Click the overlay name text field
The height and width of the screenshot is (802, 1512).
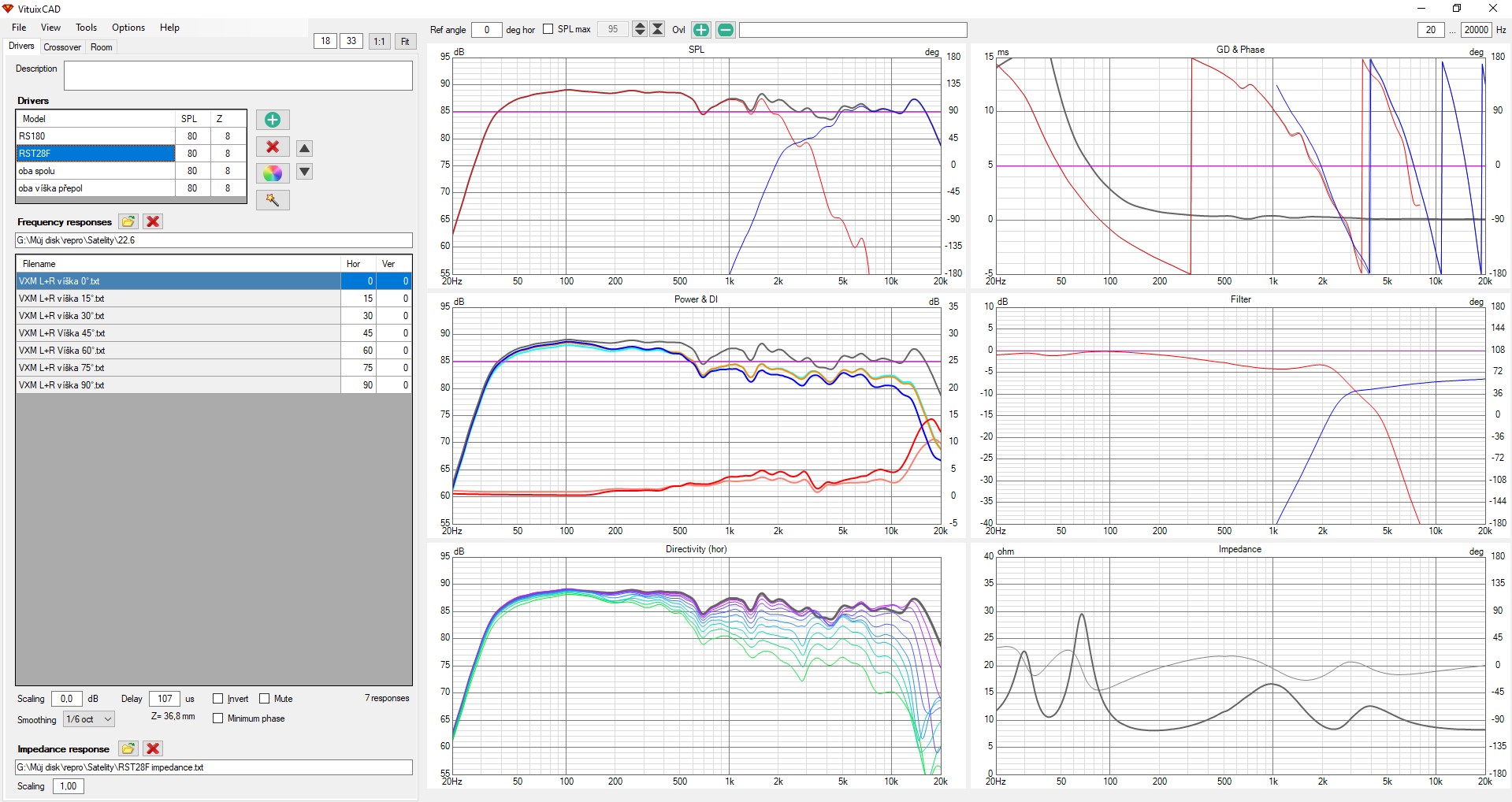point(853,30)
